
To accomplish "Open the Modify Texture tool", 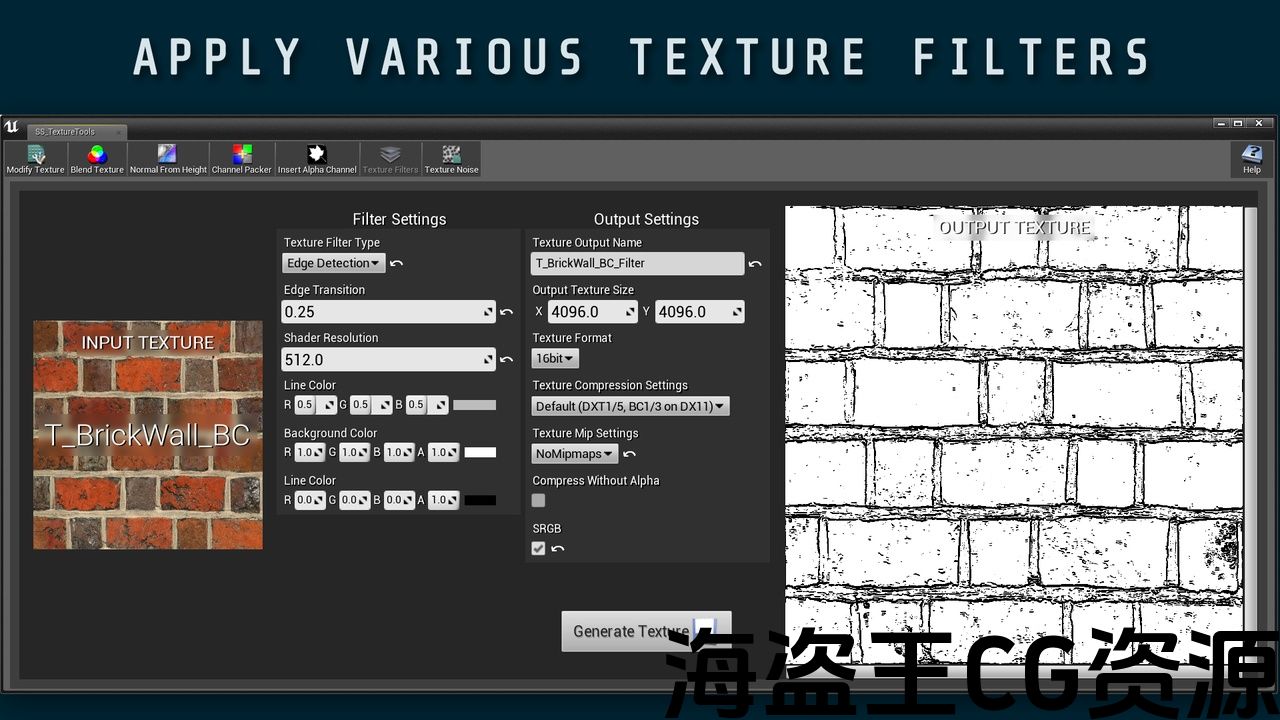I will 35,159.
